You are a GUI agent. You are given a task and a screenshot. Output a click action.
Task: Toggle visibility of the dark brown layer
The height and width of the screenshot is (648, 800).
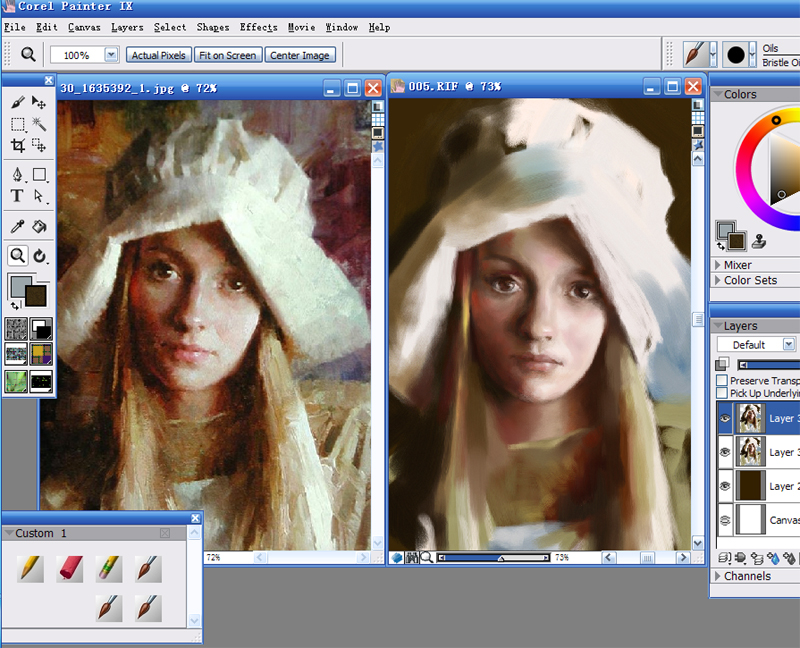click(x=725, y=486)
